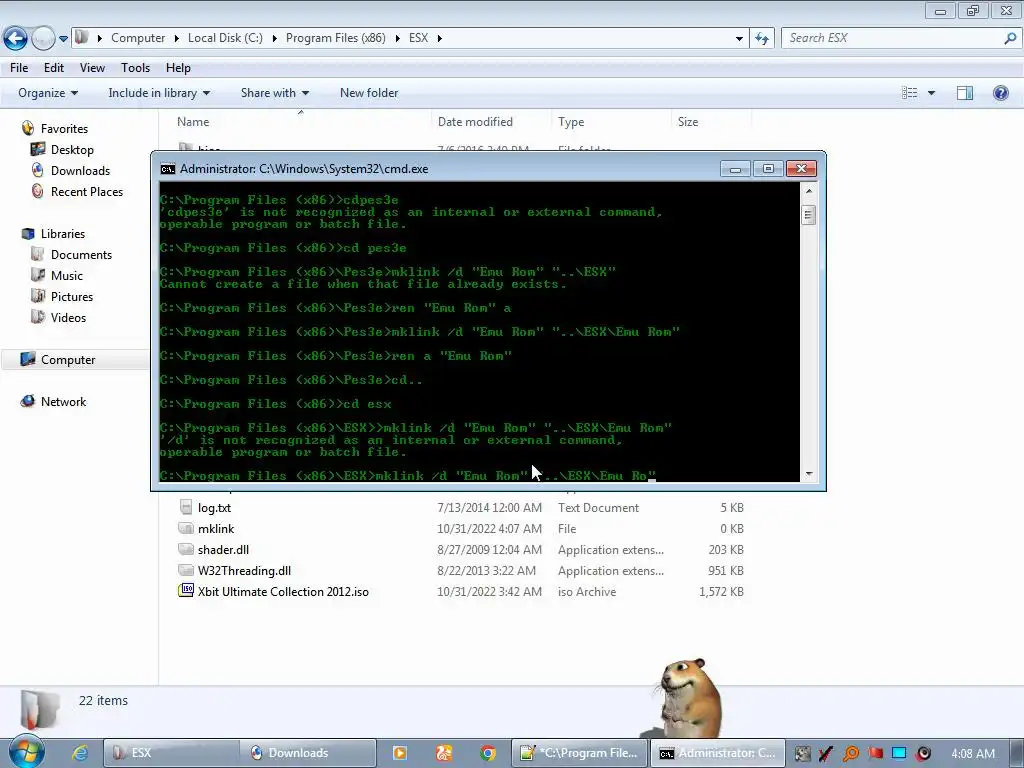
Task: Sort by Date modified column header
Action: click(x=475, y=121)
